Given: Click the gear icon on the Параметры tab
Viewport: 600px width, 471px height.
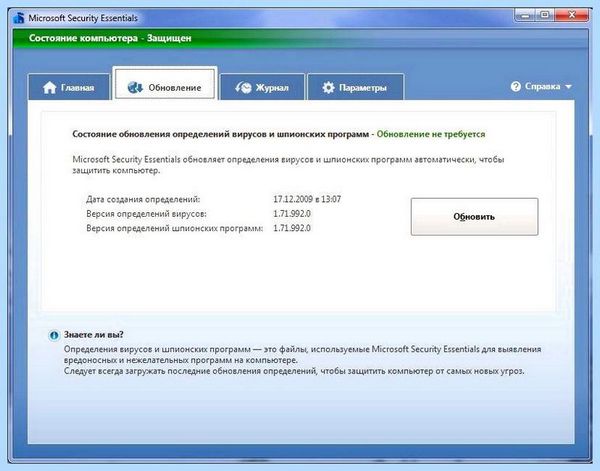Looking at the screenshot, I should [x=328, y=88].
